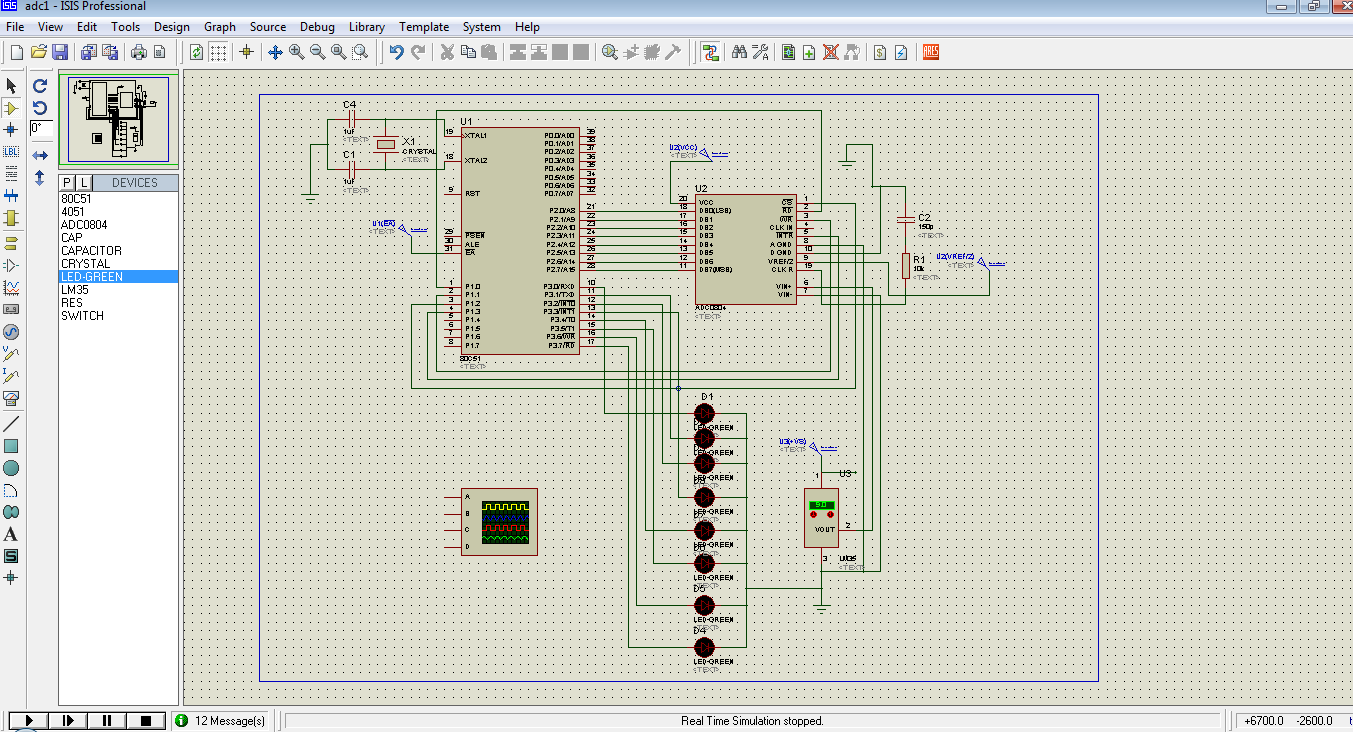Toggle the grid display button
This screenshot has width=1353, height=732.
point(218,52)
